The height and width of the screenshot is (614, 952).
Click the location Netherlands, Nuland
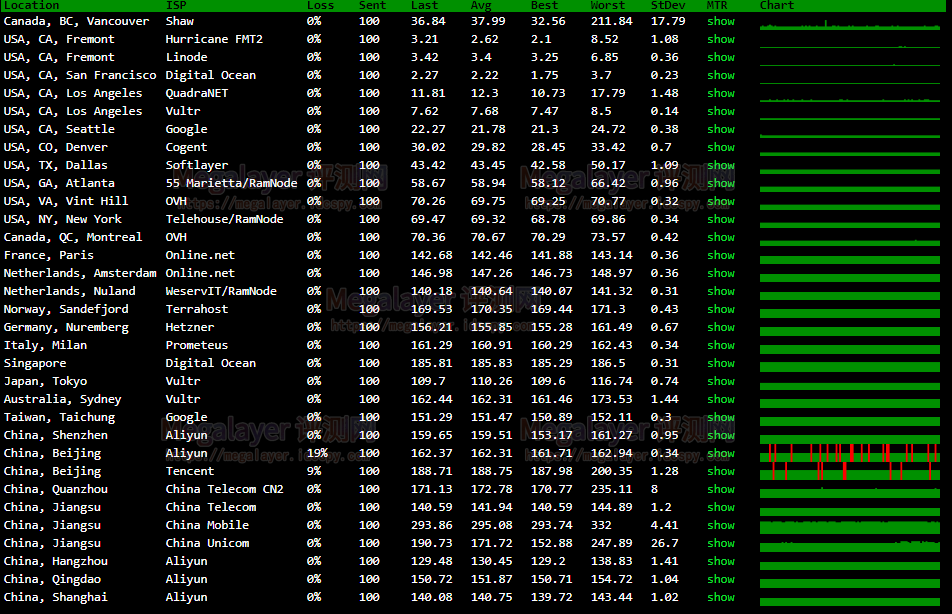pyautogui.click(x=70, y=292)
